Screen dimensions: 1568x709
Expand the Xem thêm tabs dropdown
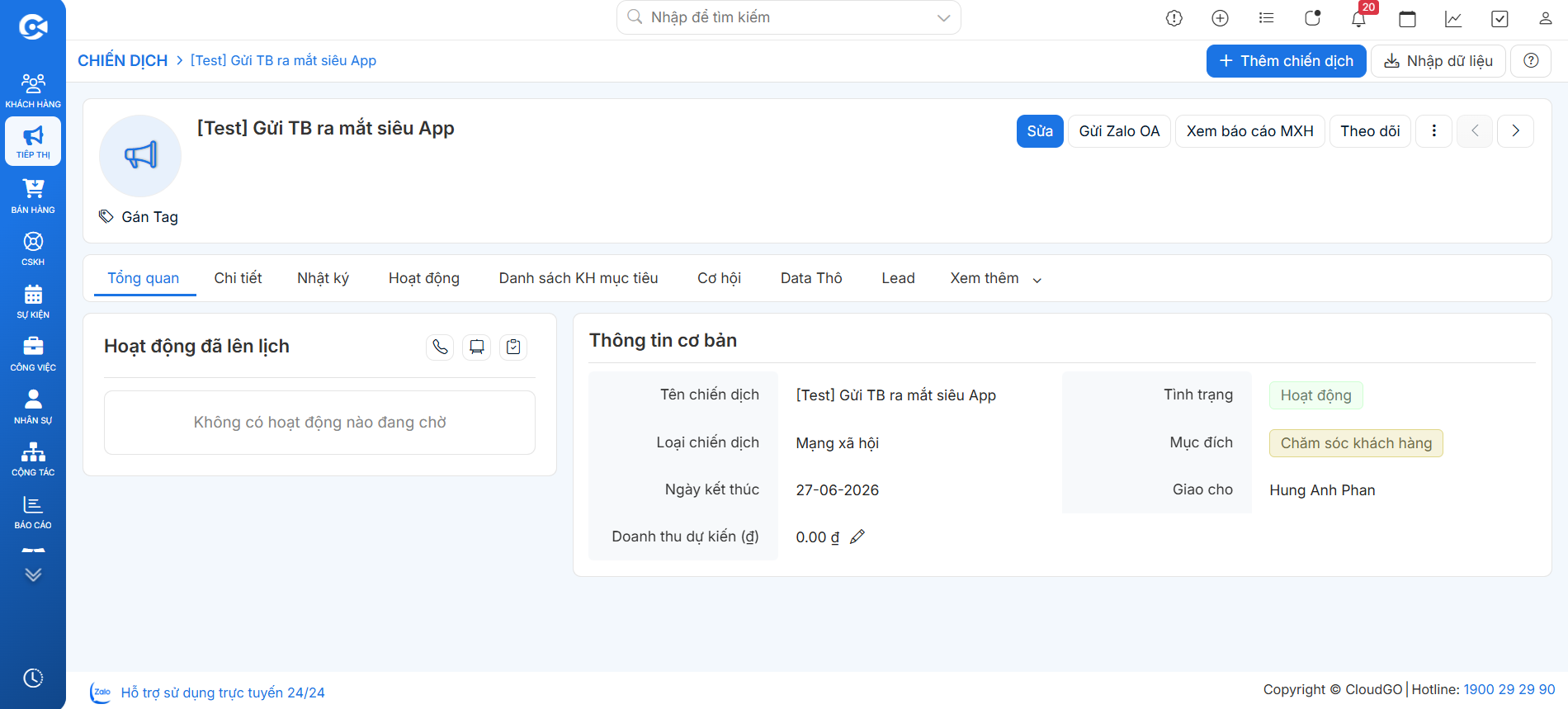pos(995,279)
